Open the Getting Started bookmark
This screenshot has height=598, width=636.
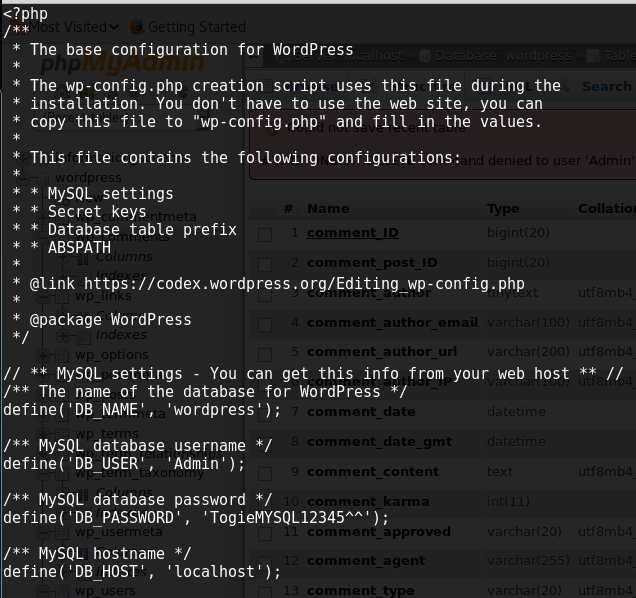[197, 27]
